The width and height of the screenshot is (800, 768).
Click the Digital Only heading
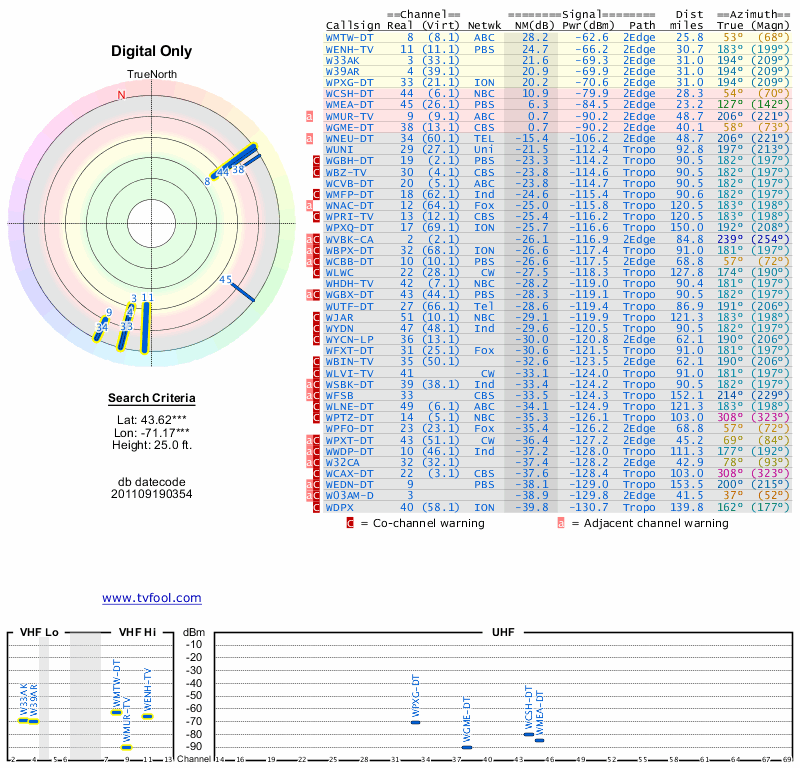pyautogui.click(x=151, y=51)
